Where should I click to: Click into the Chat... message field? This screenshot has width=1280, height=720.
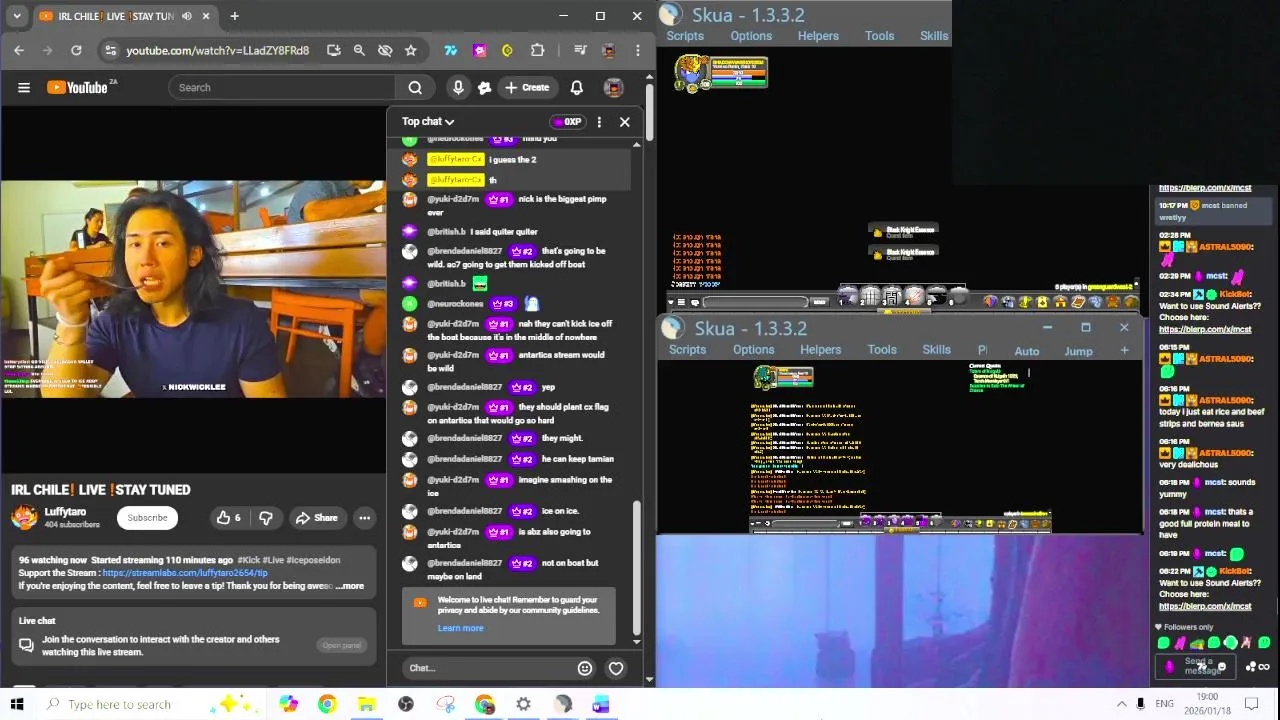(488, 668)
